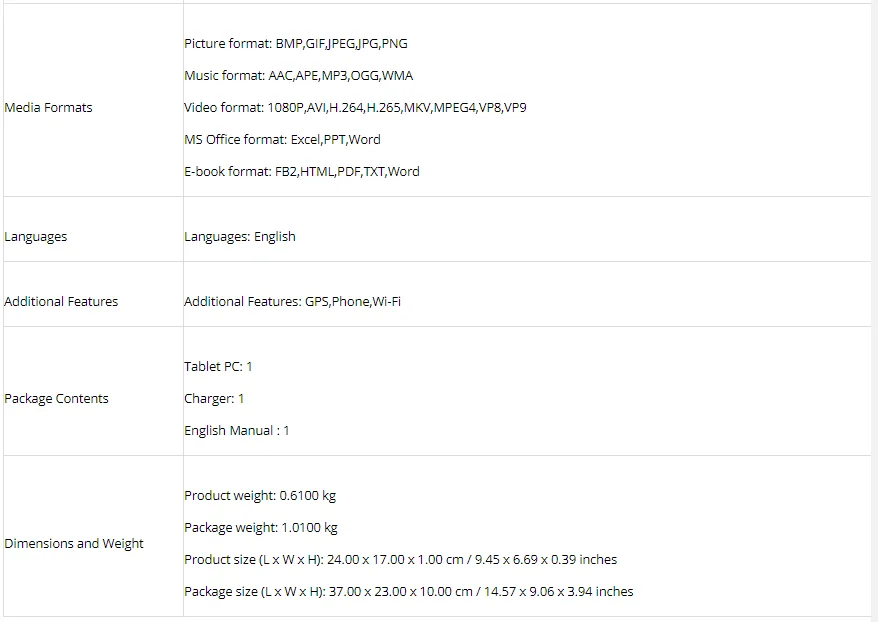Click the Languages: English value text

pyautogui.click(x=239, y=236)
